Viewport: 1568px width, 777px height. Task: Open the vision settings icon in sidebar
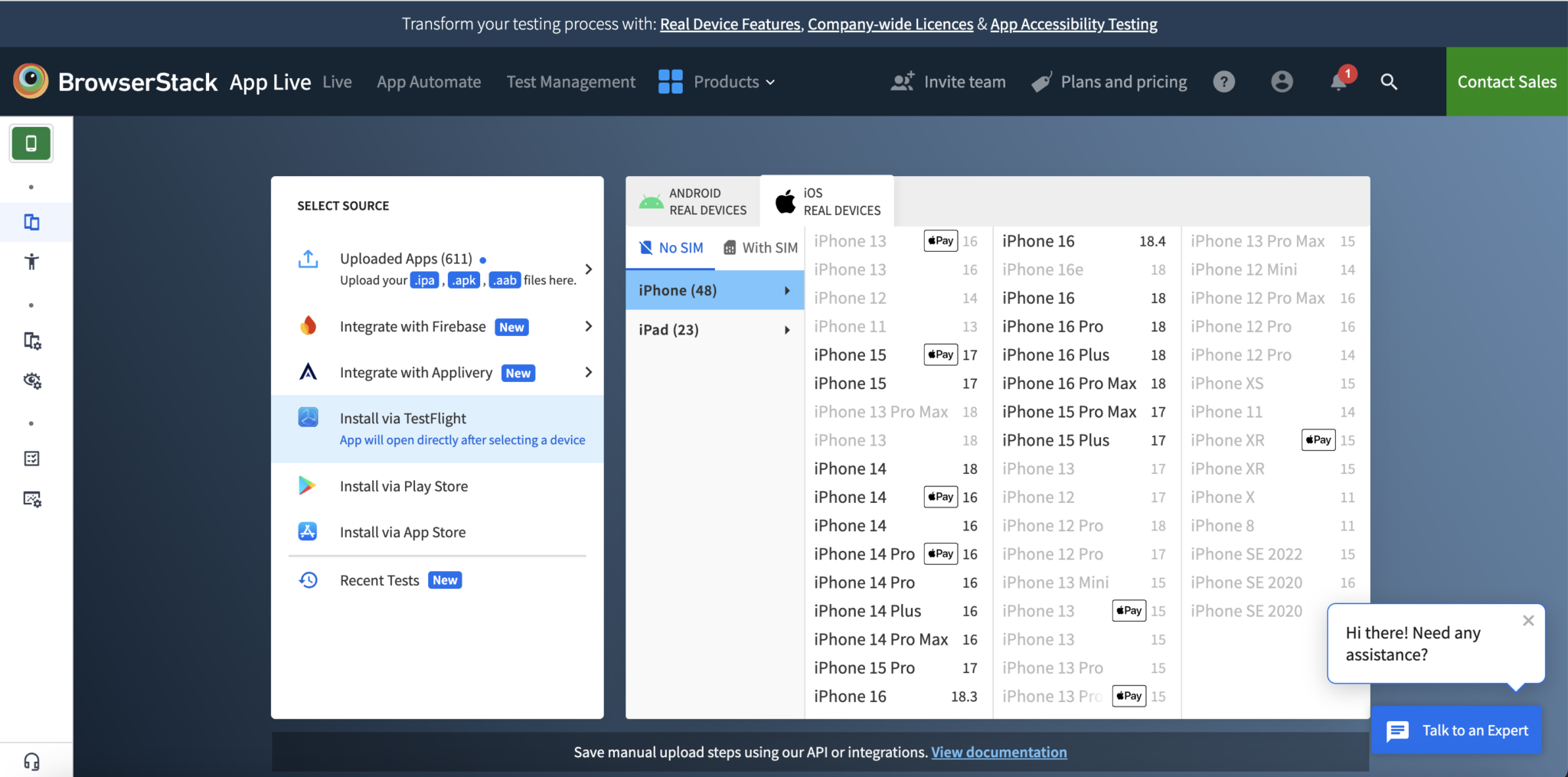coord(31,380)
